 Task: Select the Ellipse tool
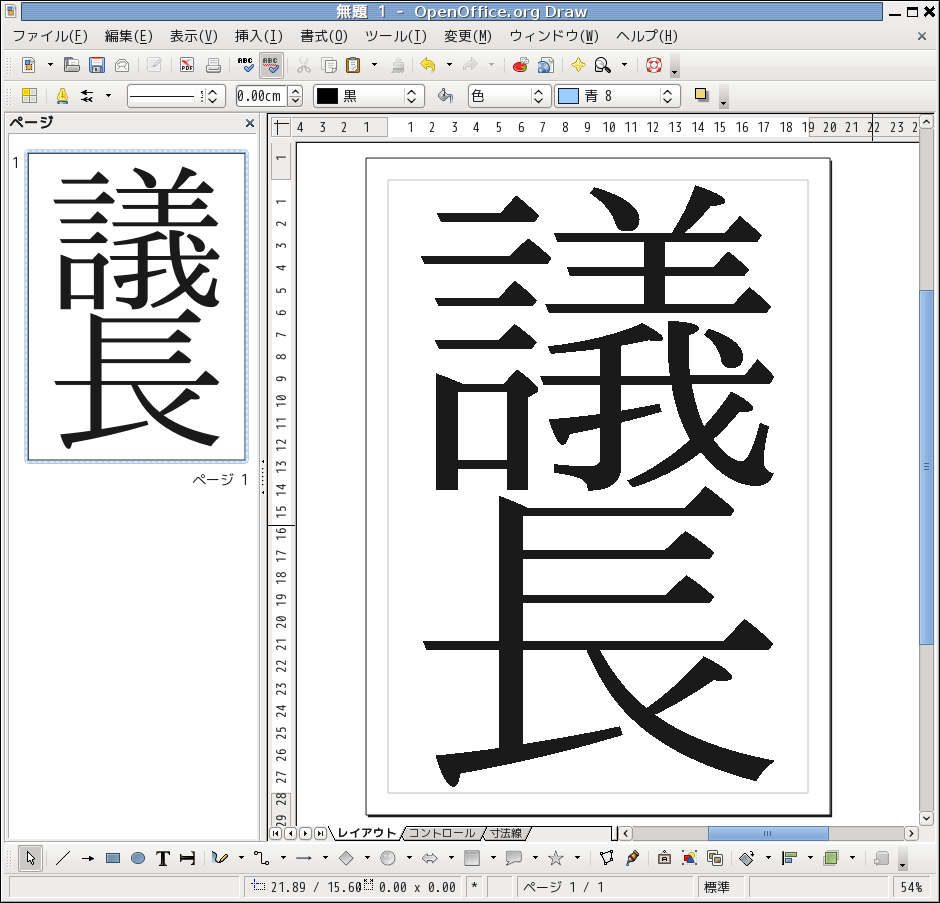click(x=138, y=858)
